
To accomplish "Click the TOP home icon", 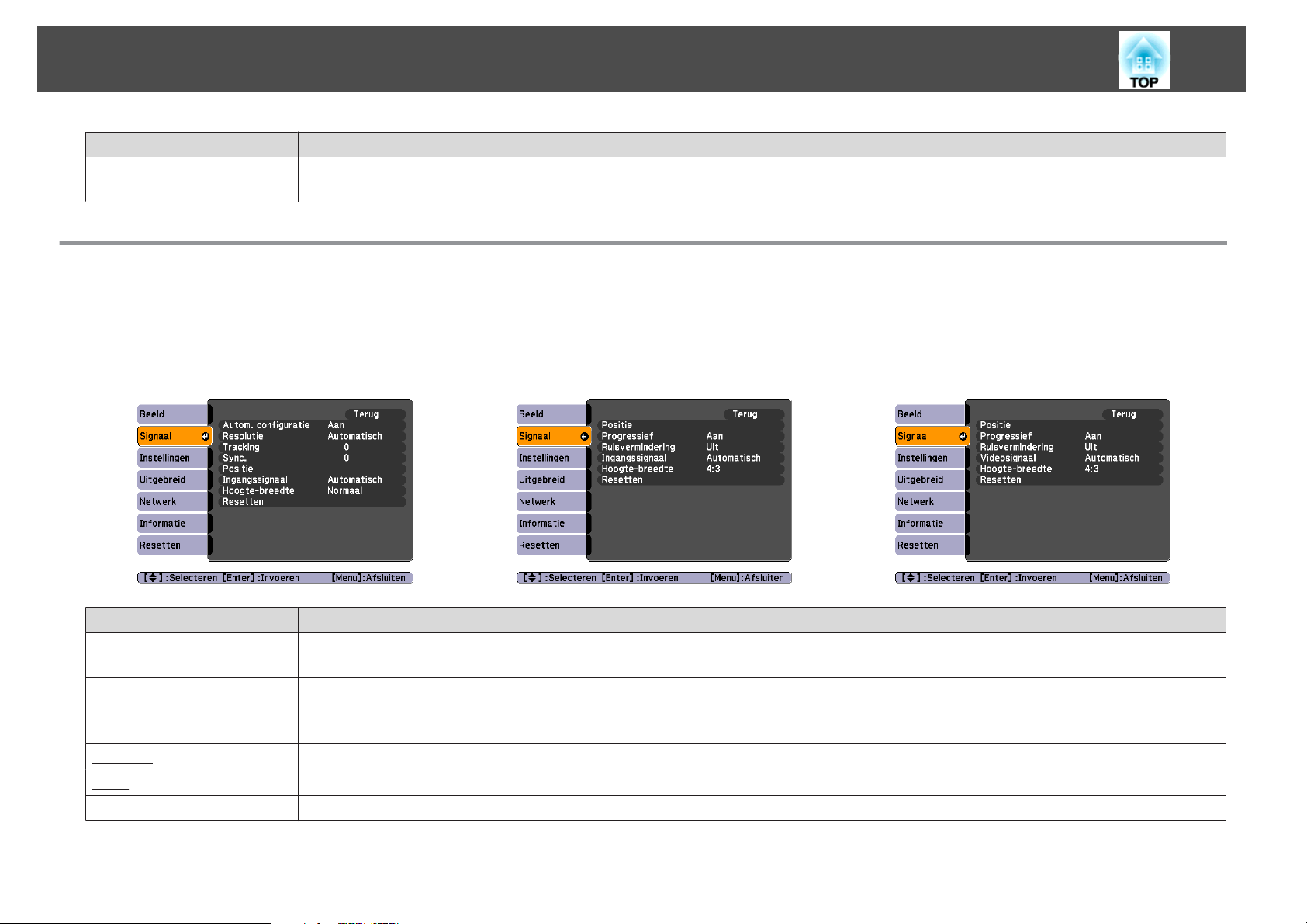I will (x=1144, y=61).
